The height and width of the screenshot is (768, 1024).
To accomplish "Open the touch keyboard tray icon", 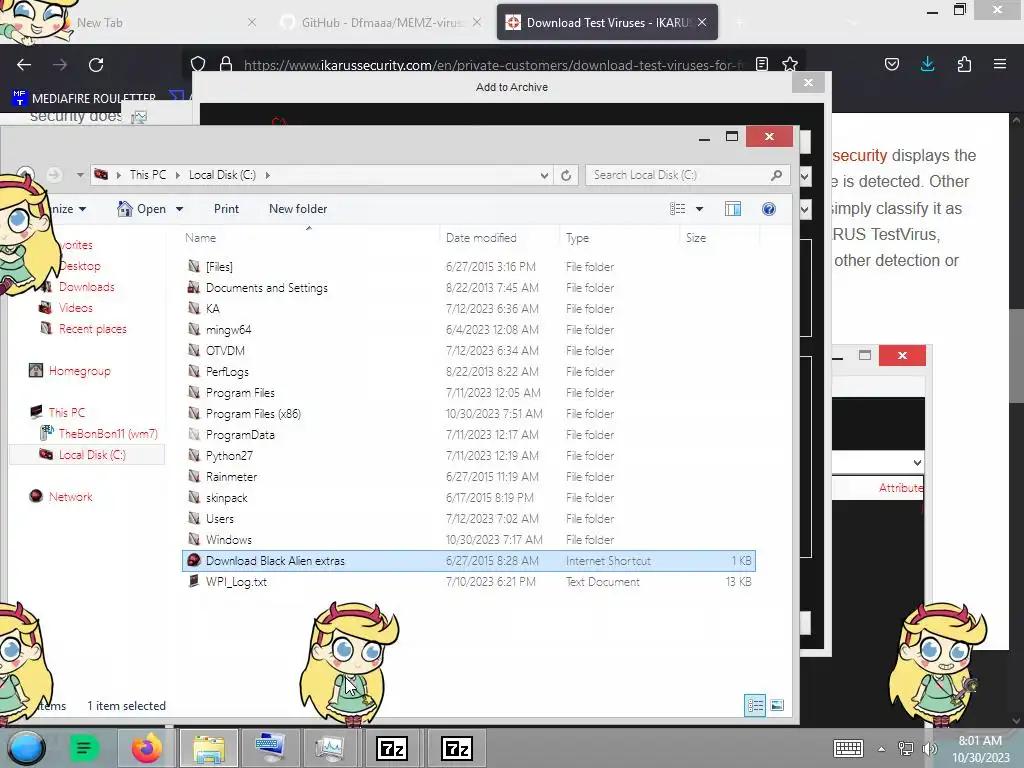I will coord(848,748).
